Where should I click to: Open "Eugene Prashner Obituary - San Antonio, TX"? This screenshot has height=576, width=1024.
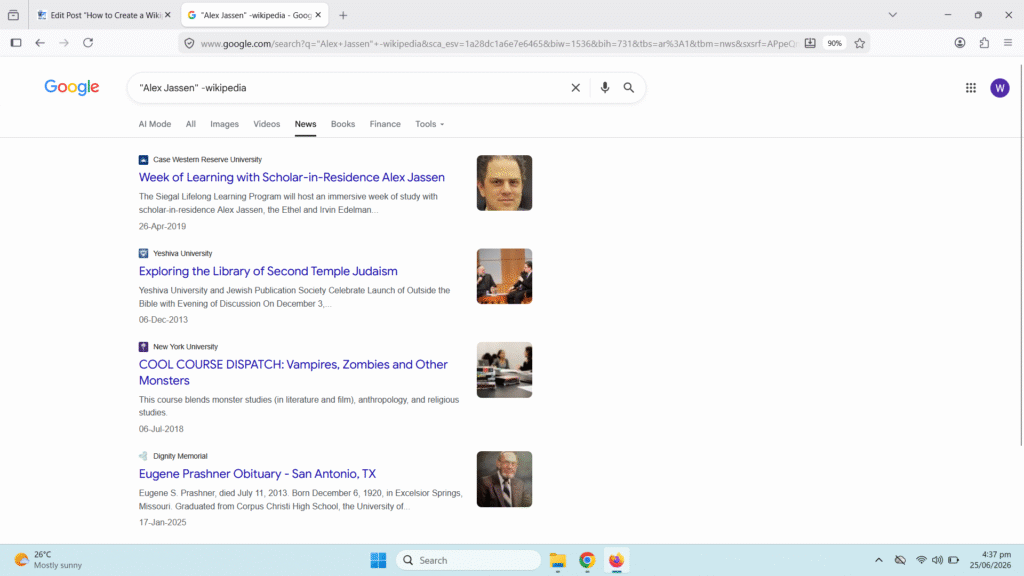pyautogui.click(x=257, y=473)
